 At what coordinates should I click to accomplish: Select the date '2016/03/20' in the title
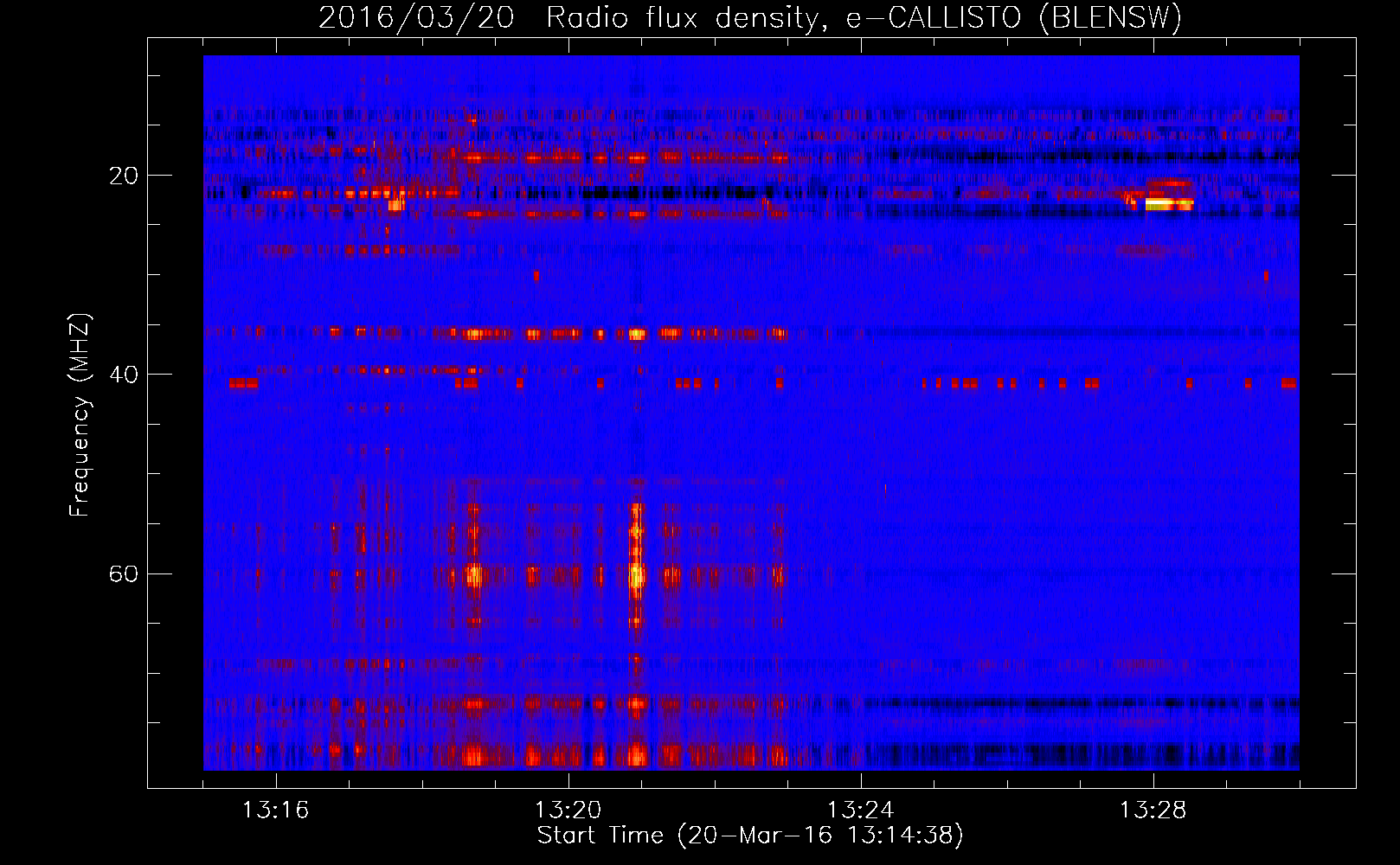pyautogui.click(x=416, y=17)
